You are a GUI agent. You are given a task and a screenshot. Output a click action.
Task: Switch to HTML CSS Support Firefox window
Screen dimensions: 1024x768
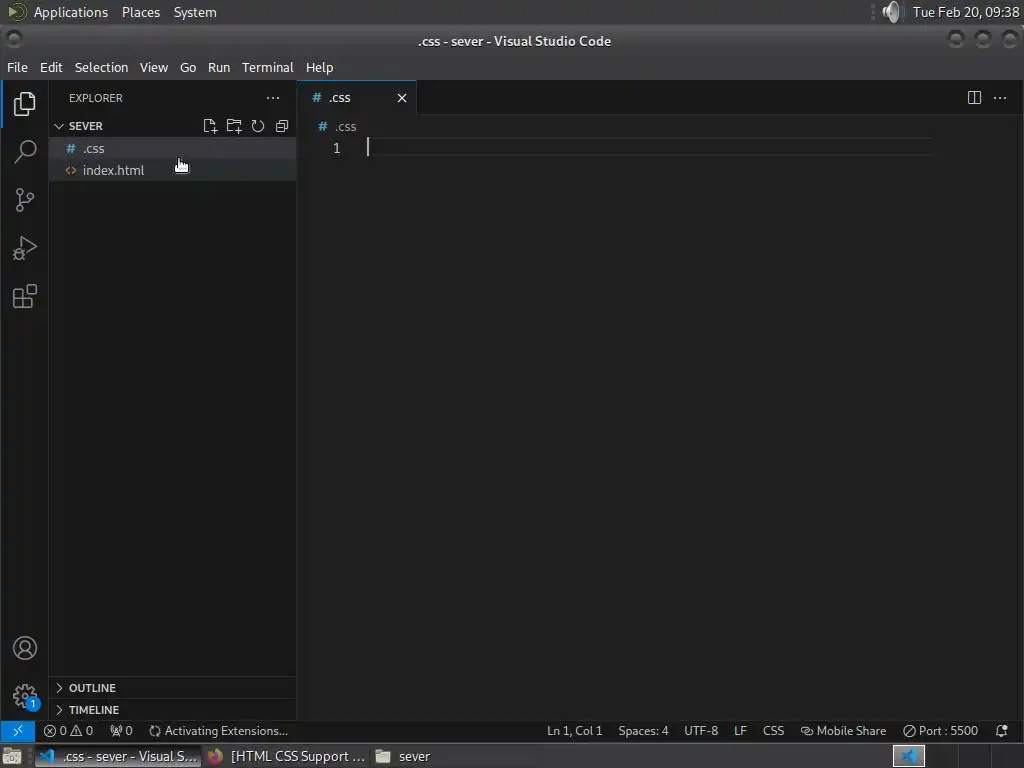click(x=287, y=756)
